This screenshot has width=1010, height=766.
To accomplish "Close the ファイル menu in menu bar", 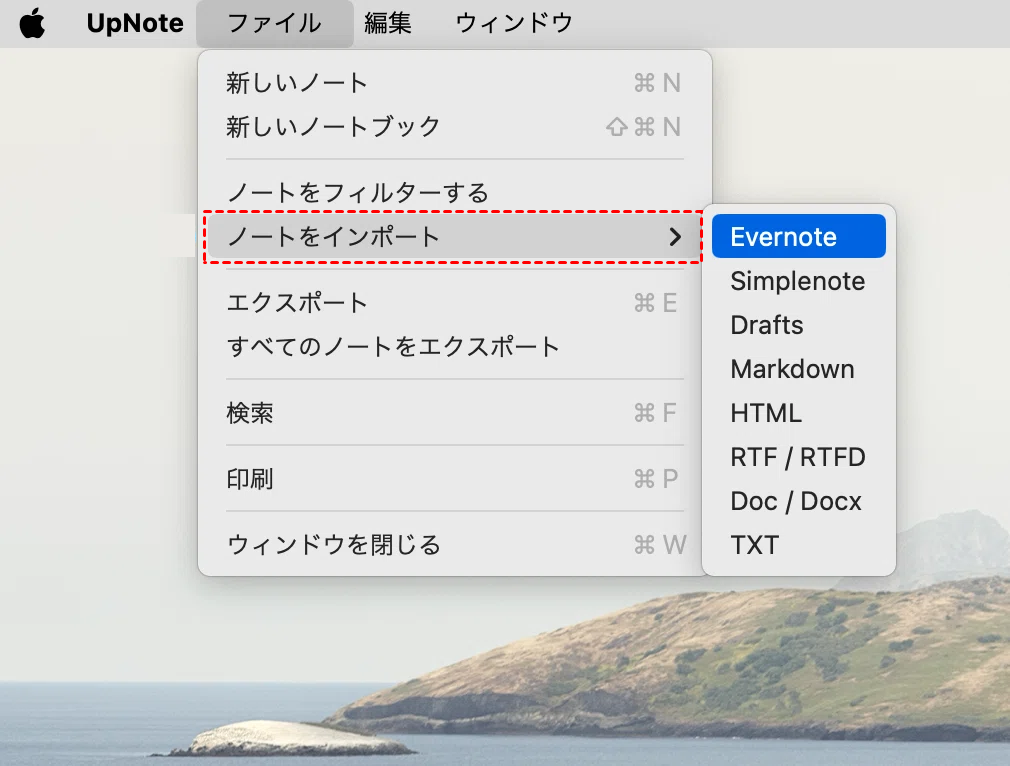I will coord(274,23).
